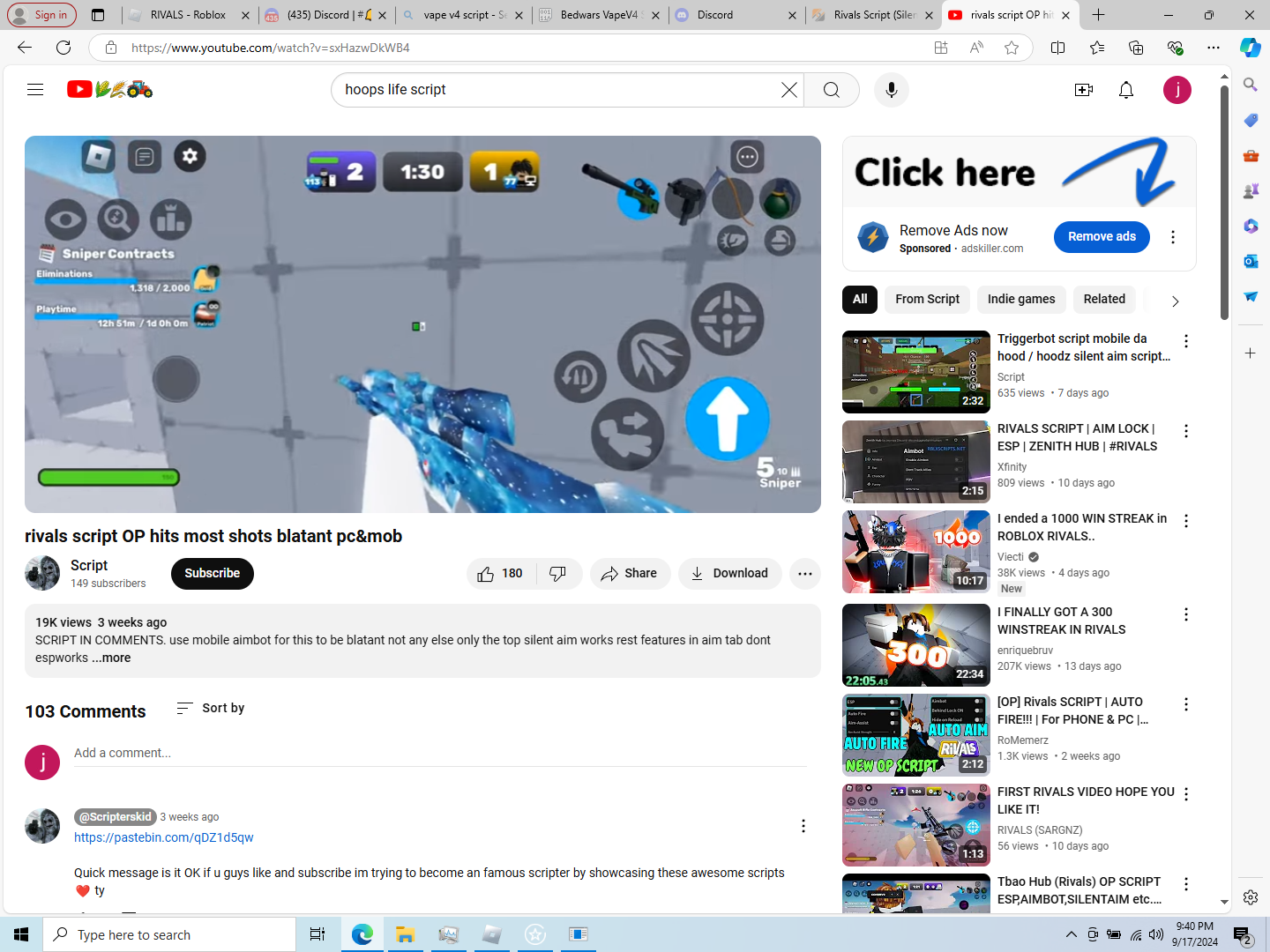Open options for the @Scripterskid comment
This screenshot has height=952, width=1270.
(803, 826)
